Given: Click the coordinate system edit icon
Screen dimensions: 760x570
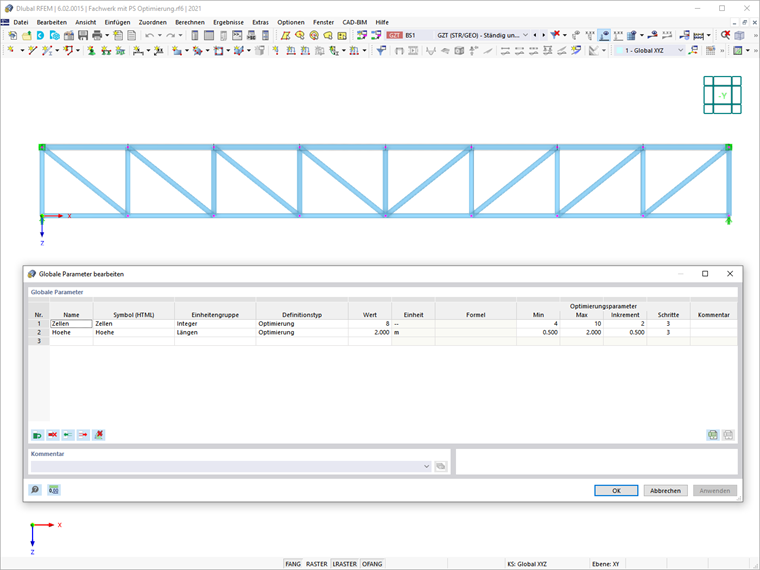Looking at the screenshot, I should [694, 50].
